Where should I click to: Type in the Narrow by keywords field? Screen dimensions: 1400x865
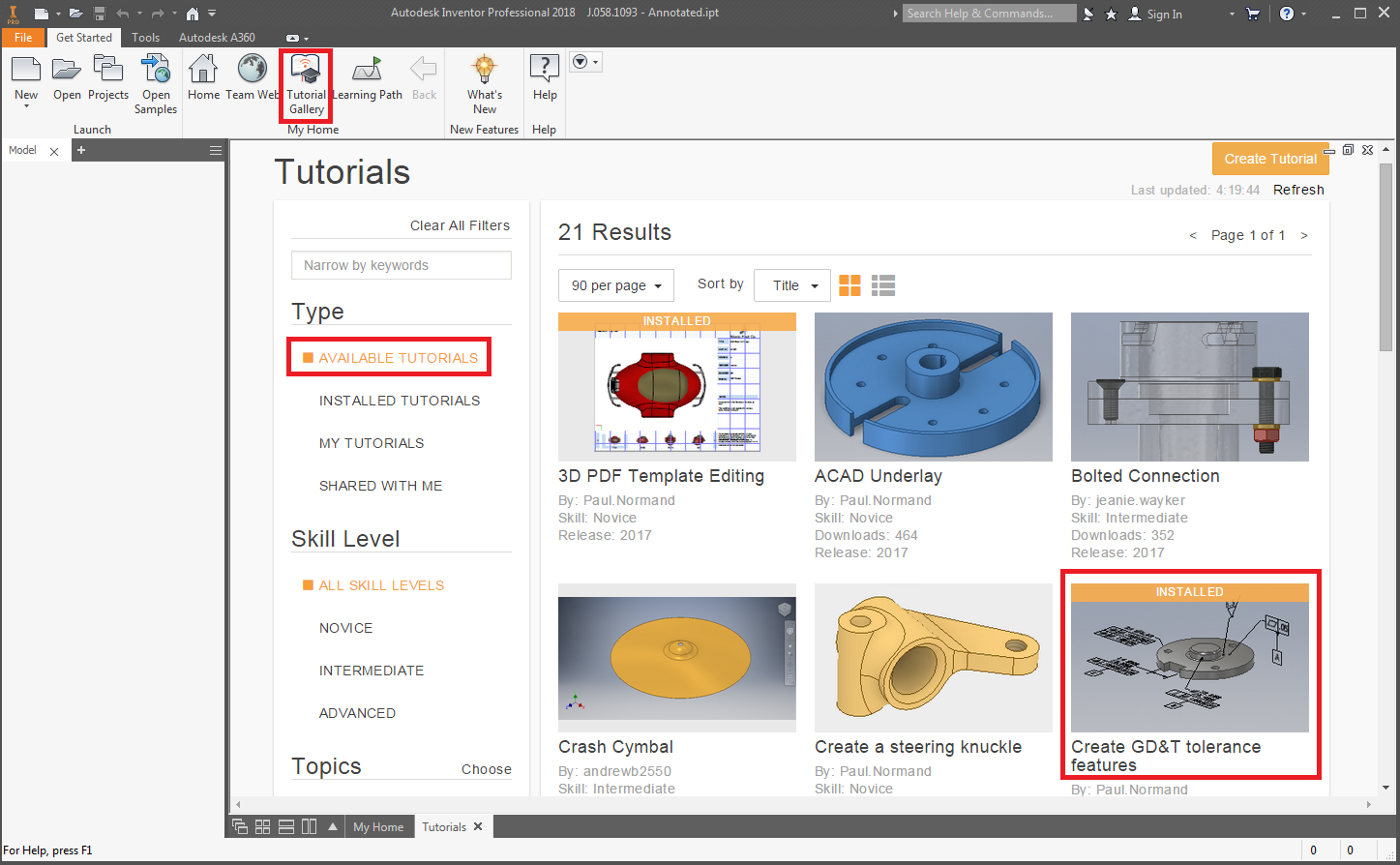point(402,265)
